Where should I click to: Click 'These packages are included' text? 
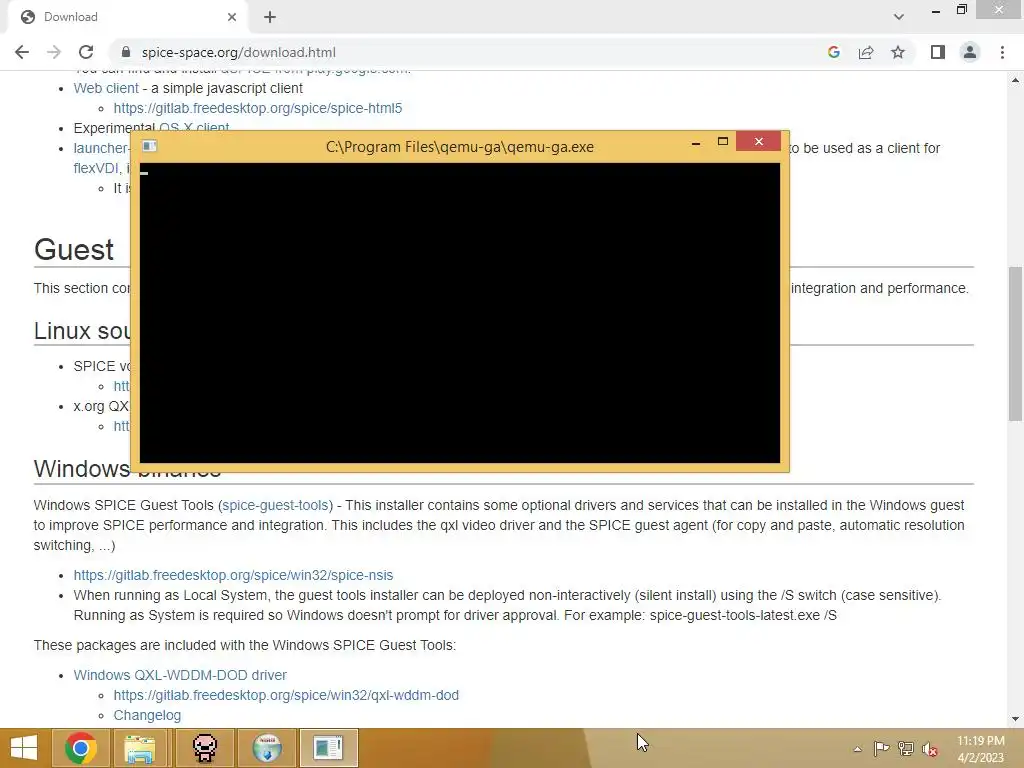pyautogui.click(x=245, y=645)
